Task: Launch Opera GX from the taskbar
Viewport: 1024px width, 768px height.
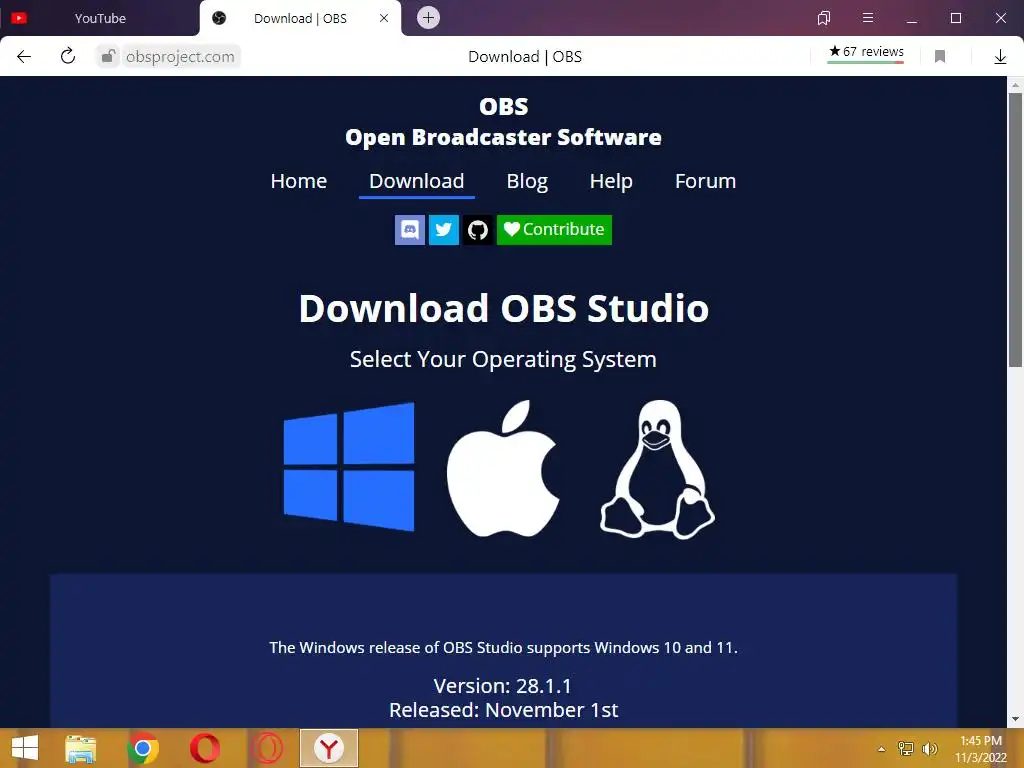Action: [x=267, y=748]
